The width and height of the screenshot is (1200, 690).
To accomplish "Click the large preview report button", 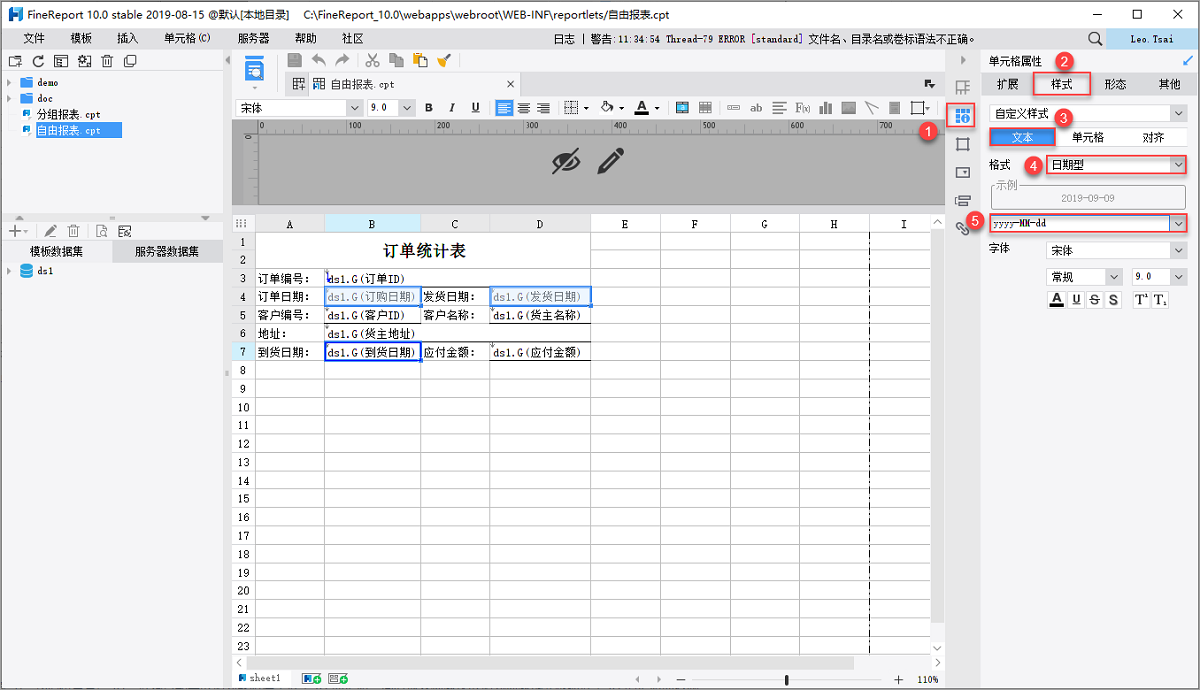I will click(x=254, y=69).
